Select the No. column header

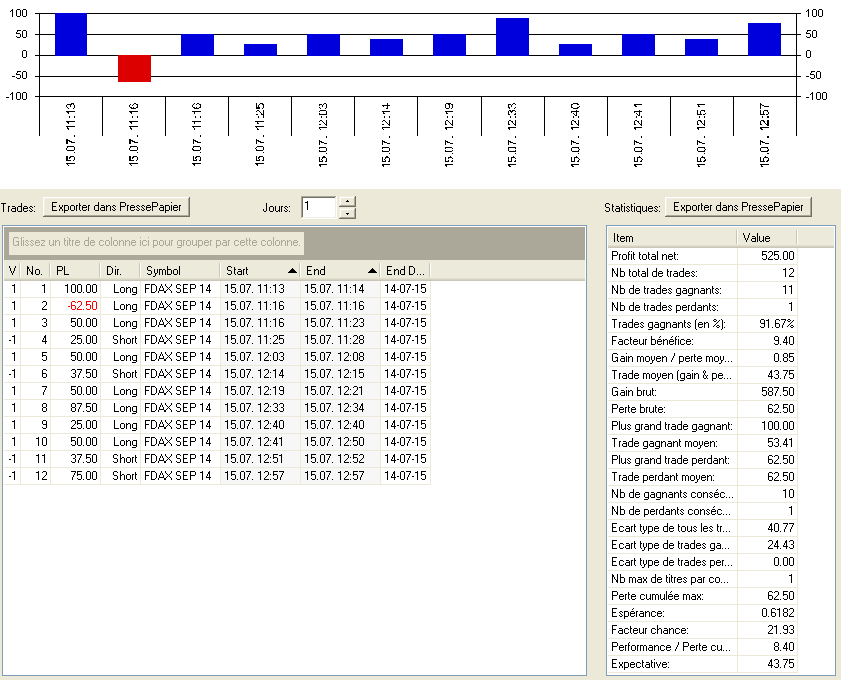(x=35, y=271)
